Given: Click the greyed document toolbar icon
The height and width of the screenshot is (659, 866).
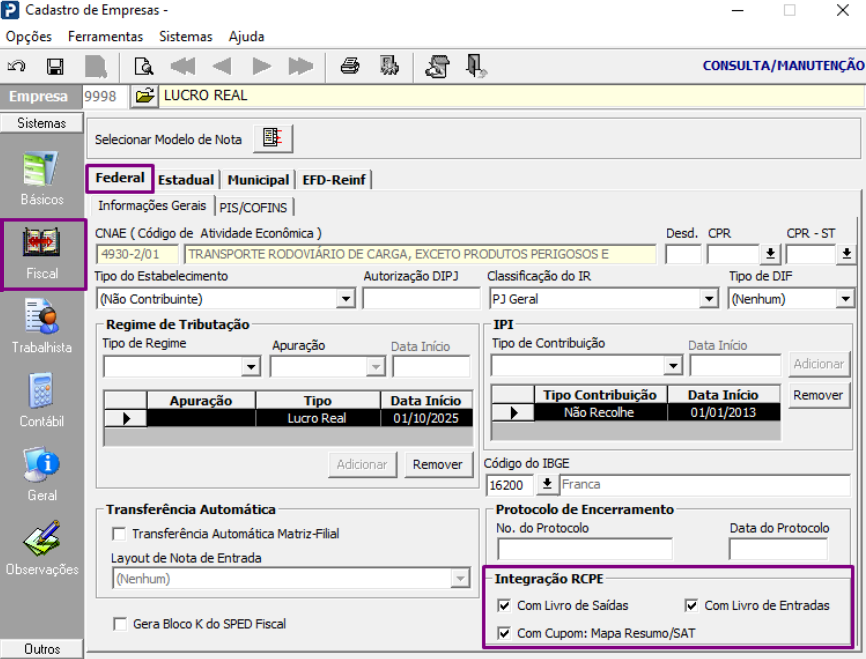Looking at the screenshot, I should coord(96,66).
